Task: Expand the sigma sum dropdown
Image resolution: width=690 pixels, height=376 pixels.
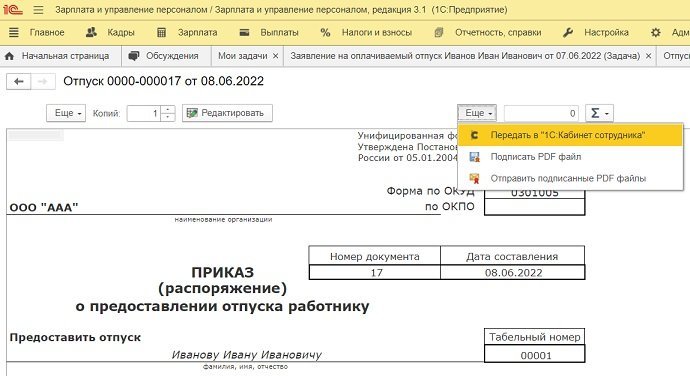Action: pyautogui.click(x=599, y=113)
